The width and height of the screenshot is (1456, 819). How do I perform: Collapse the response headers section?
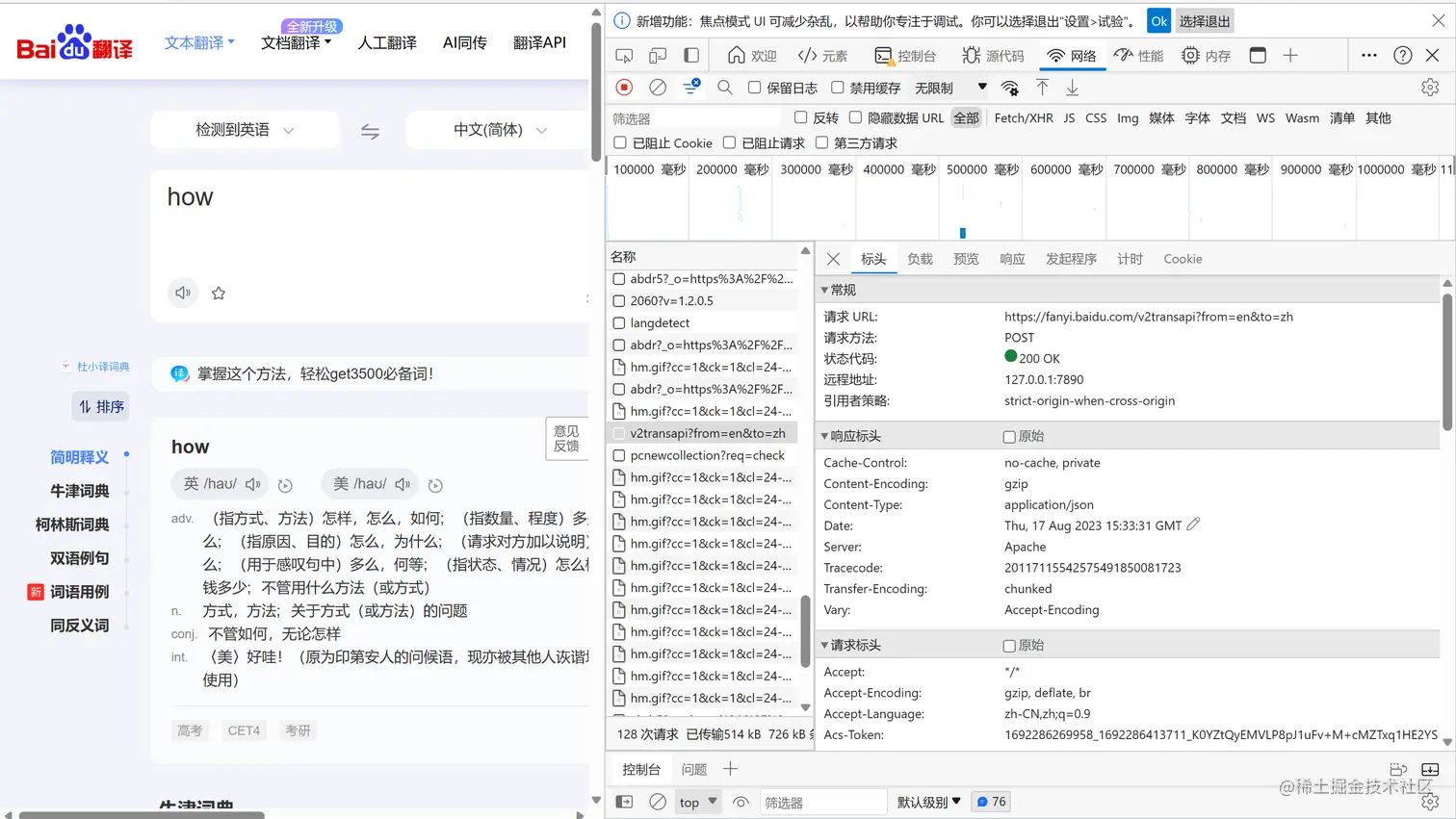824,436
